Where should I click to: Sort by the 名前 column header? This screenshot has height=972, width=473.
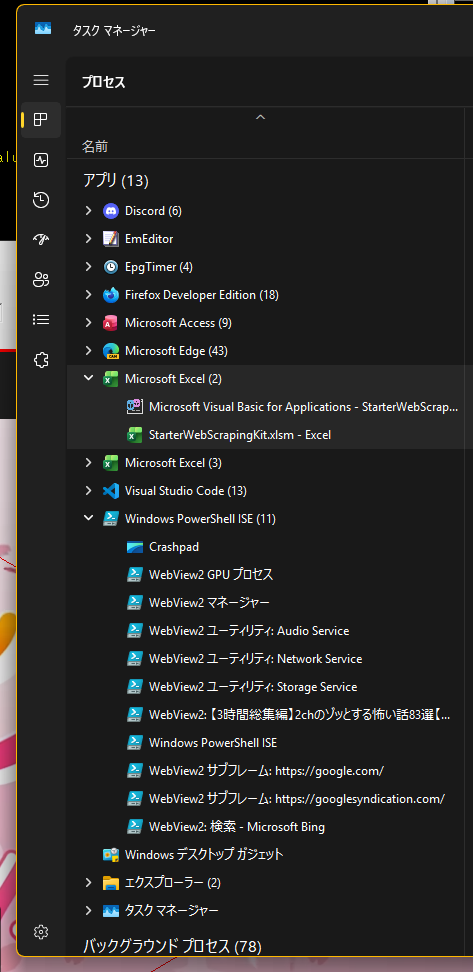coord(95,147)
